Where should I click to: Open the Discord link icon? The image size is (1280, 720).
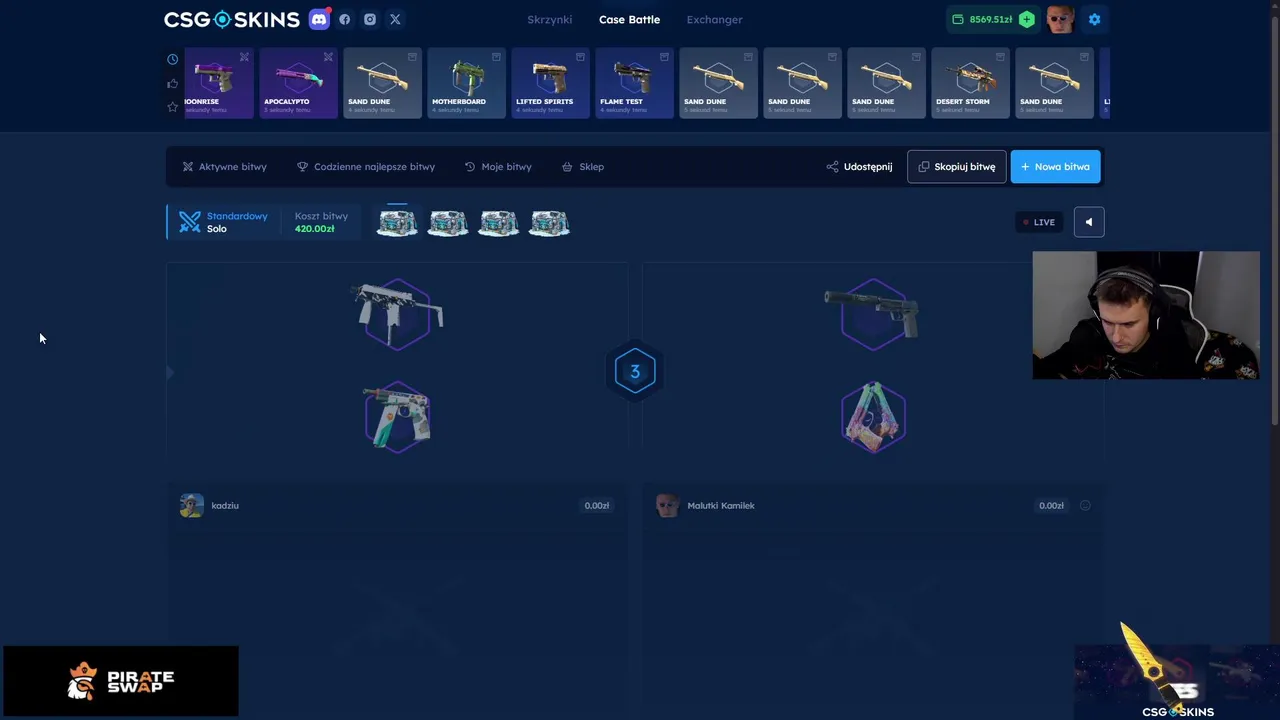[x=319, y=19]
